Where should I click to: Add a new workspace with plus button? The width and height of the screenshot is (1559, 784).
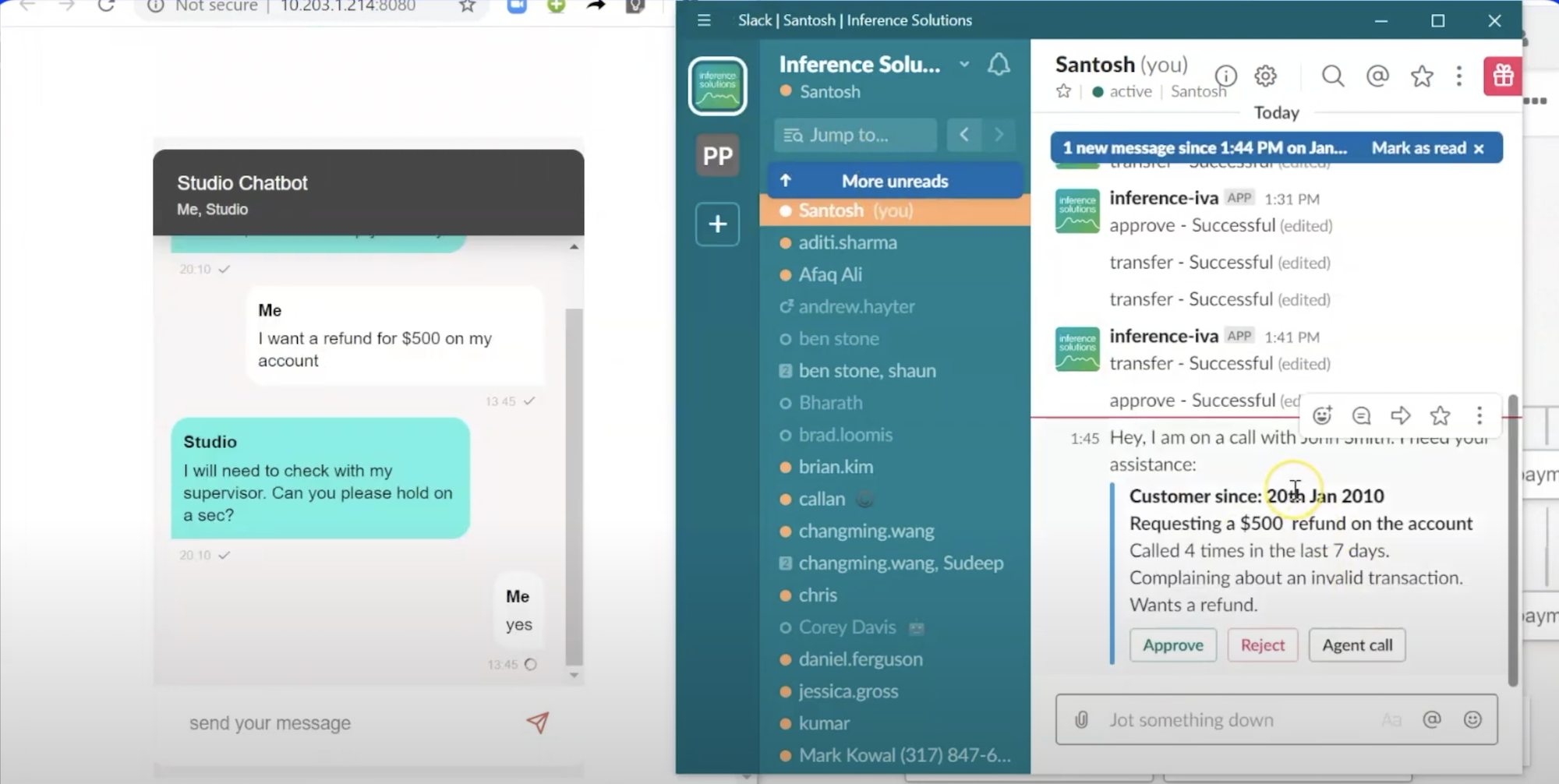pyautogui.click(x=717, y=224)
